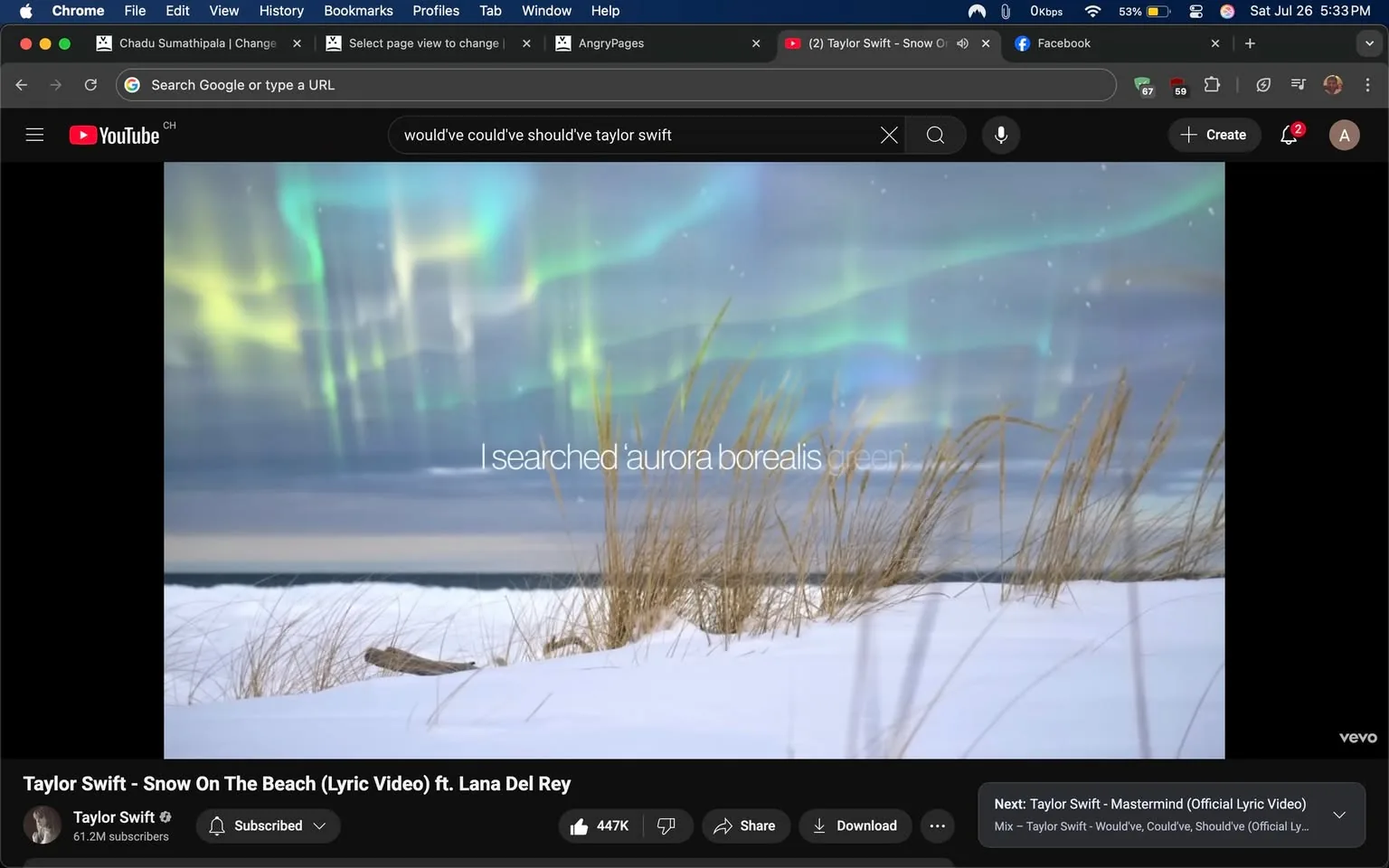The height and width of the screenshot is (868, 1389).
Task: Toggle the dislike on this video
Action: point(666,826)
